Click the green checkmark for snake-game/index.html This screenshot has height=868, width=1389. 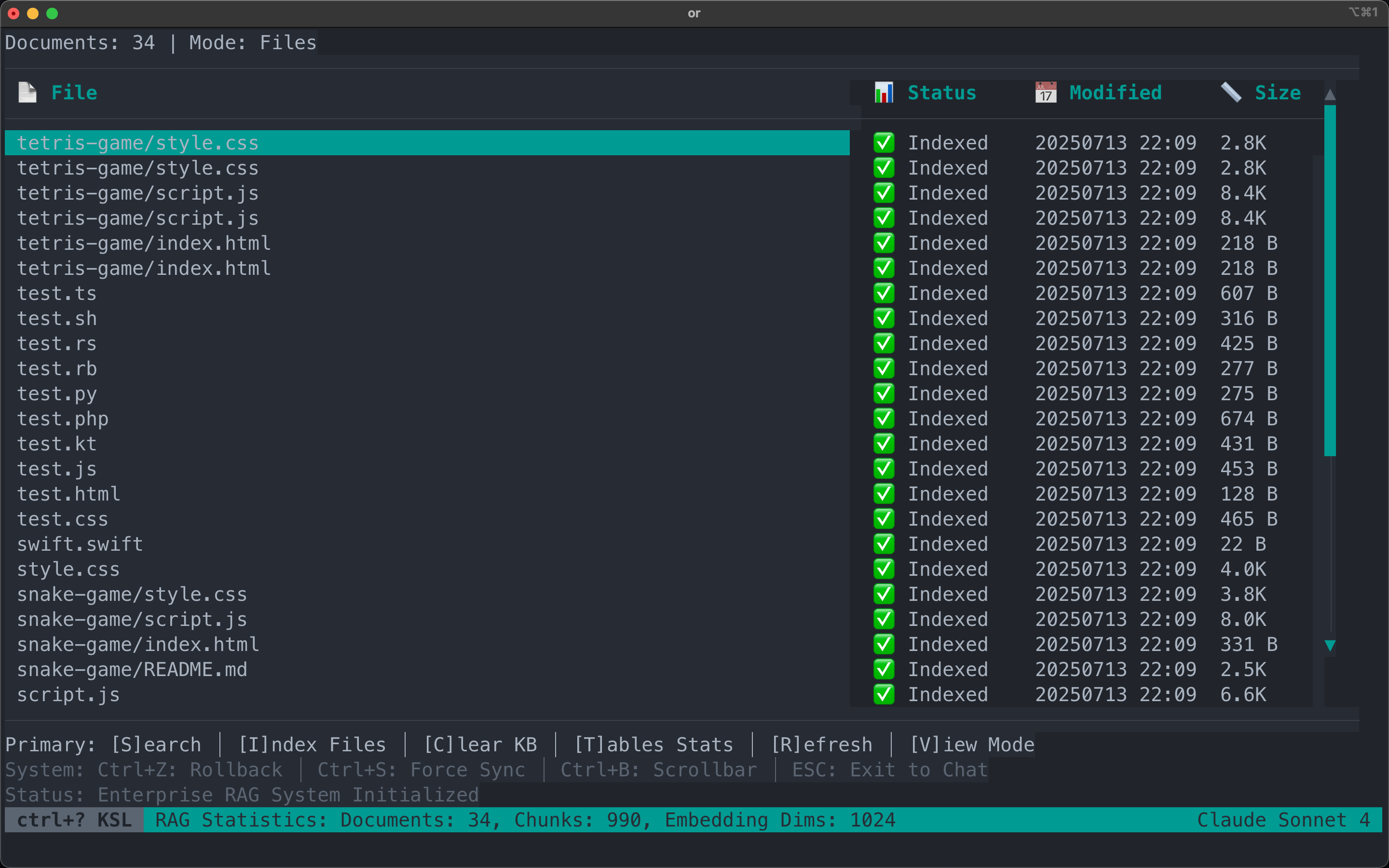click(884, 645)
